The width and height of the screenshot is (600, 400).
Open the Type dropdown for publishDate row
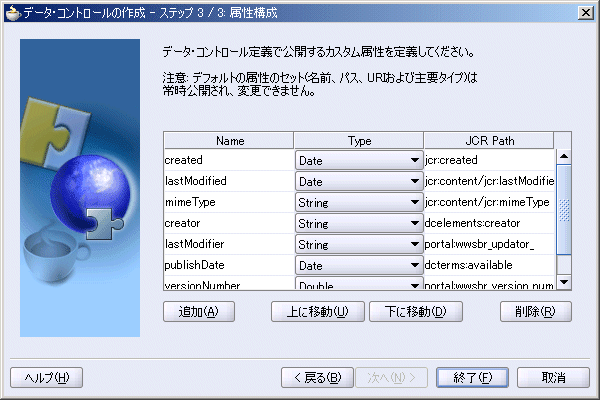point(359,266)
